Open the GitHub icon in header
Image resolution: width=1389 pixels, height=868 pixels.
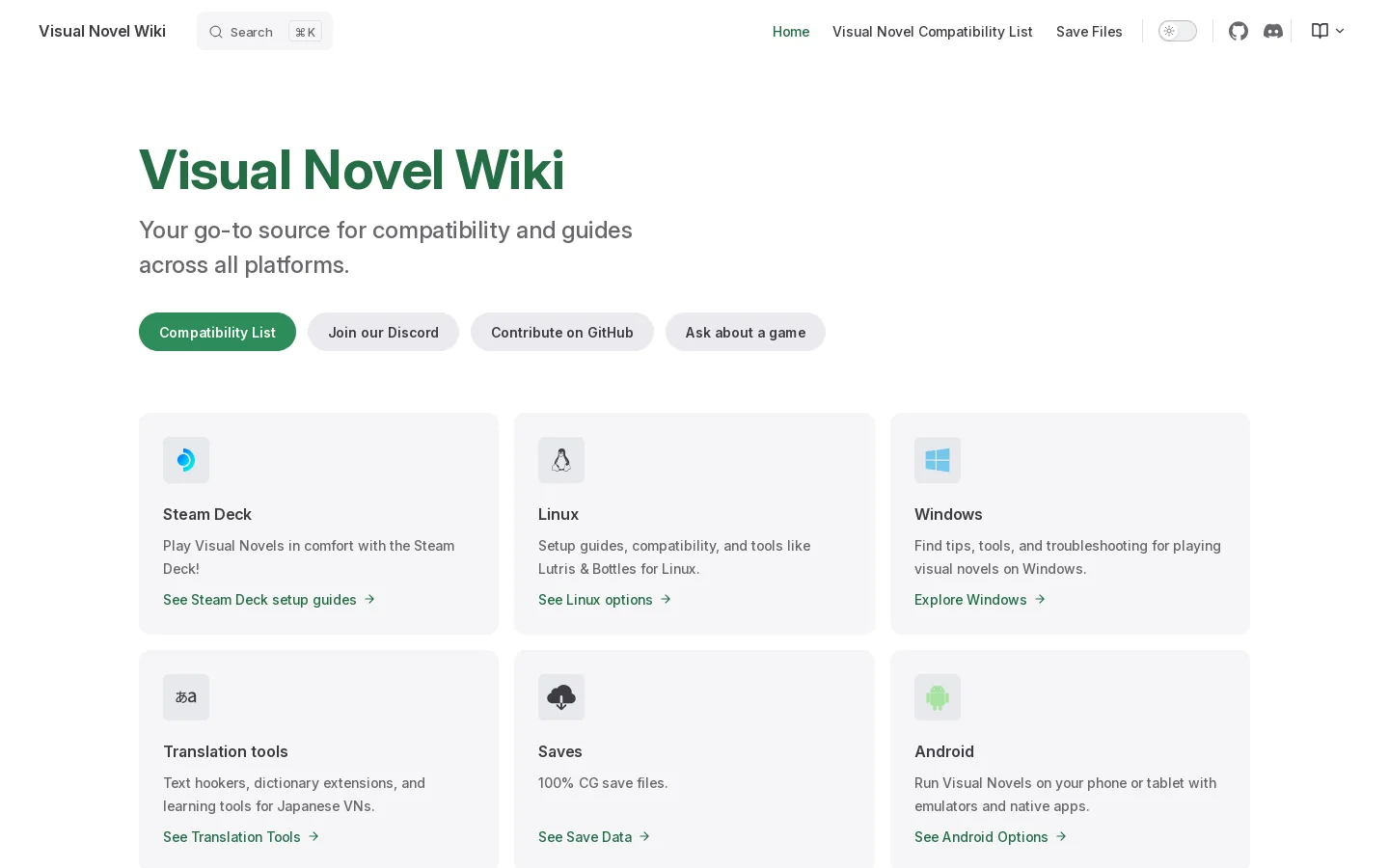[1239, 31]
